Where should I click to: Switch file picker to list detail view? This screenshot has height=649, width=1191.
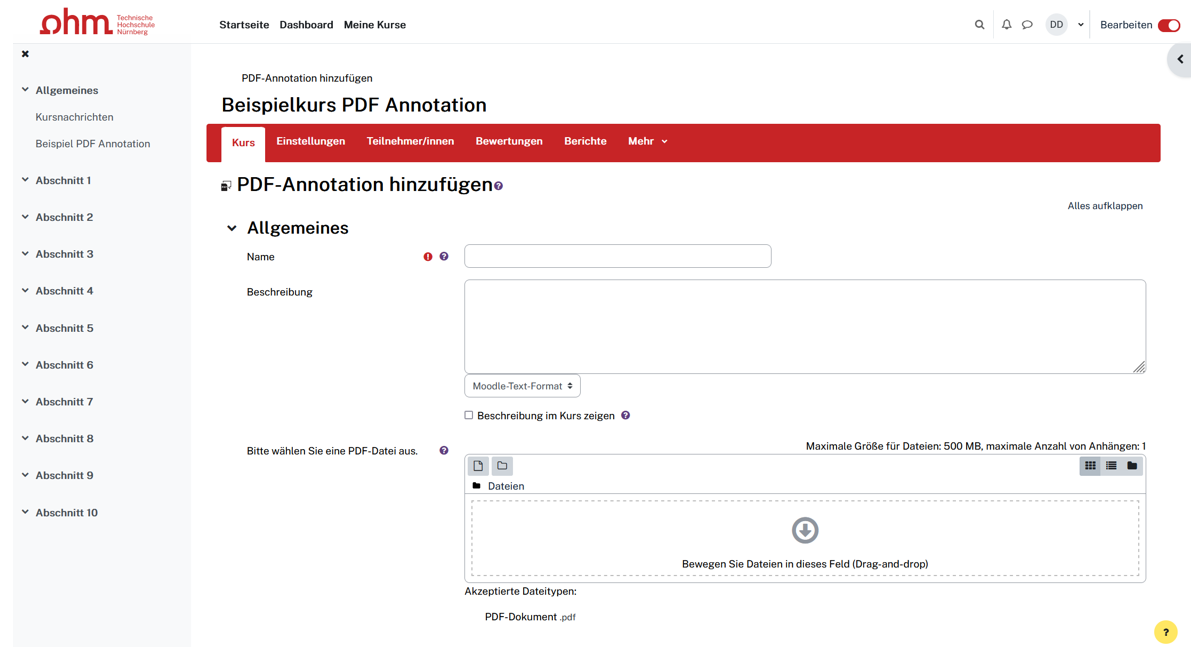pyautogui.click(x=1111, y=466)
